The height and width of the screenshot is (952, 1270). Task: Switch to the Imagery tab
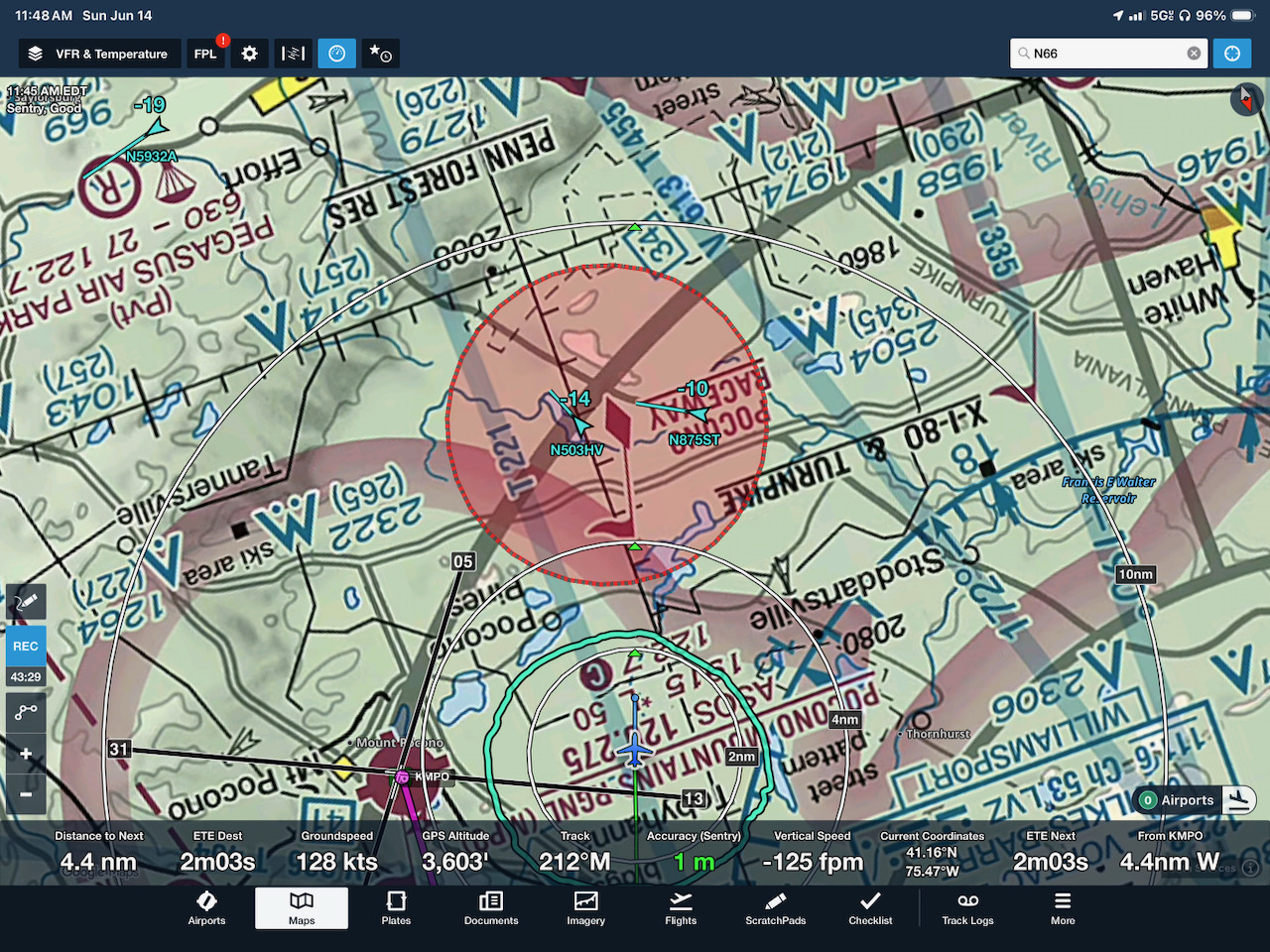(x=585, y=908)
